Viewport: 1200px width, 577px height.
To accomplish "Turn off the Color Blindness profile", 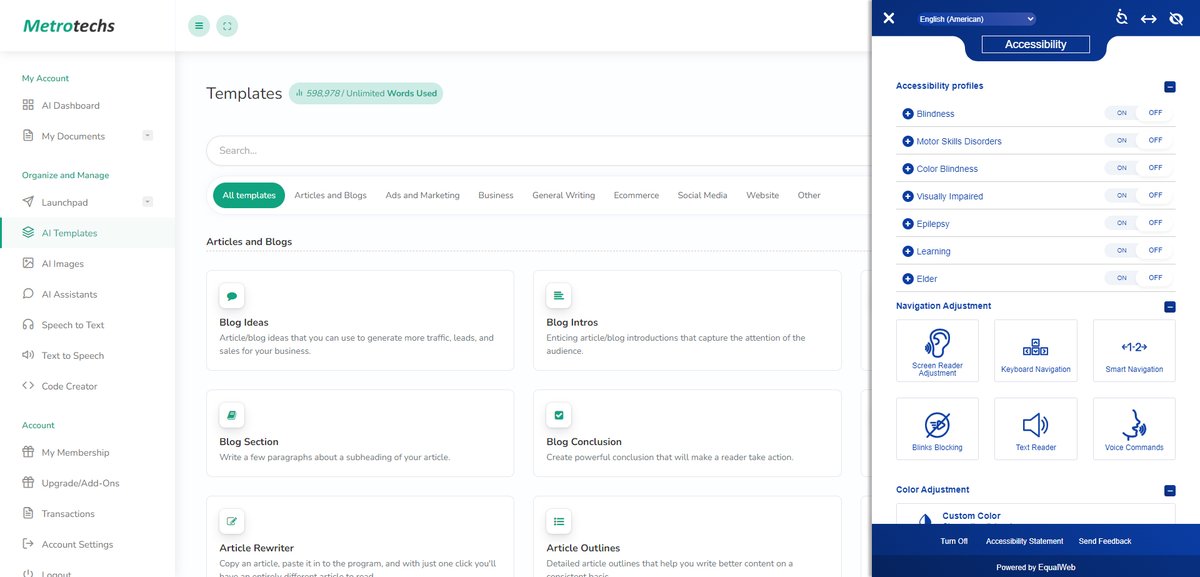I will point(1155,168).
